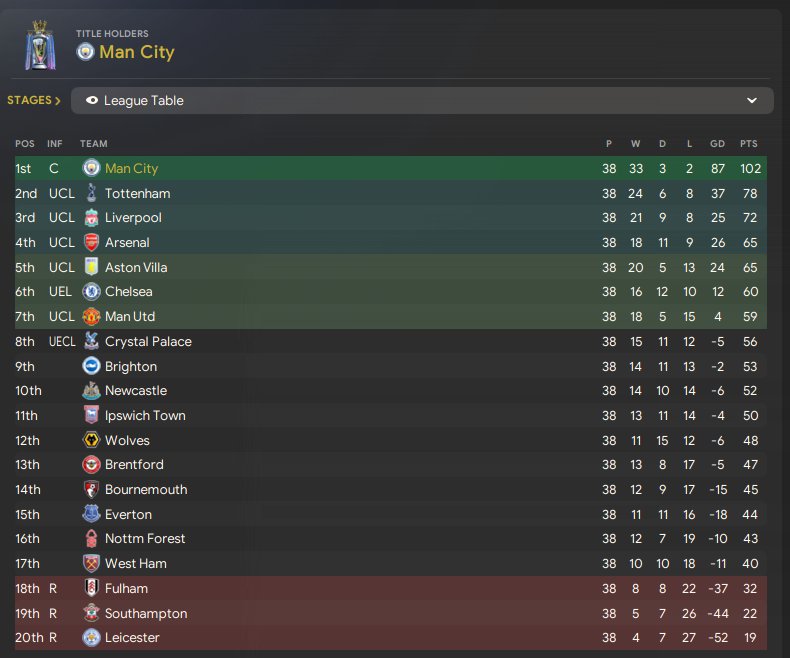Expand the dropdown chevron arrow

click(752, 101)
